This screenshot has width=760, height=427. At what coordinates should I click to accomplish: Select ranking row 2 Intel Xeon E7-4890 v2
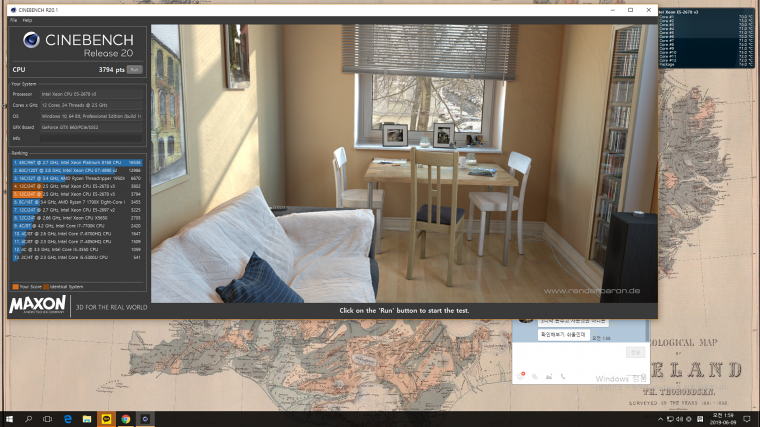(77, 170)
